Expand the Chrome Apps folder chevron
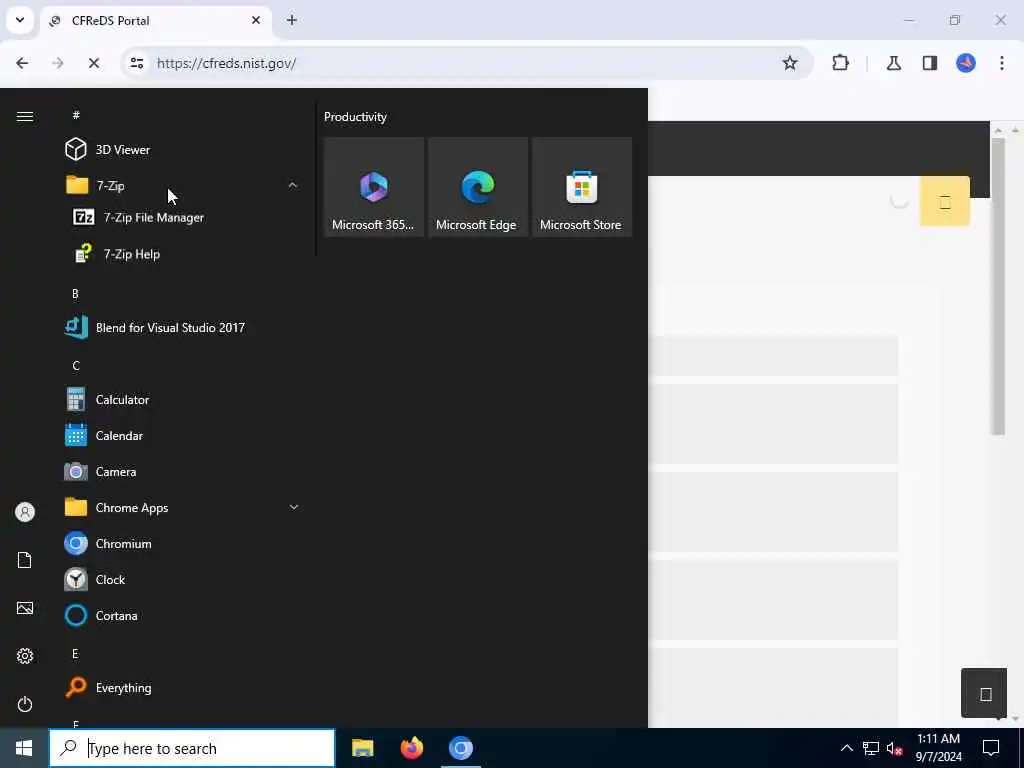1024x768 pixels. click(294, 507)
